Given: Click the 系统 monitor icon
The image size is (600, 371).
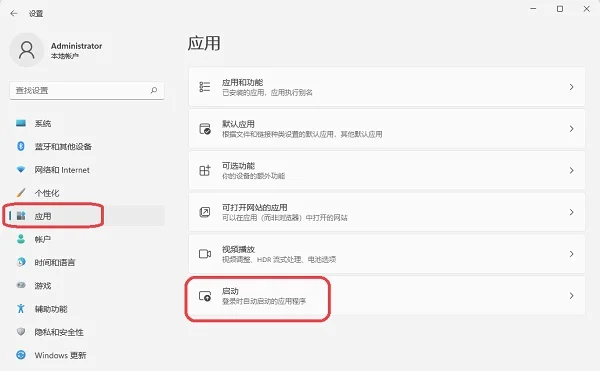Looking at the screenshot, I should (21, 123).
